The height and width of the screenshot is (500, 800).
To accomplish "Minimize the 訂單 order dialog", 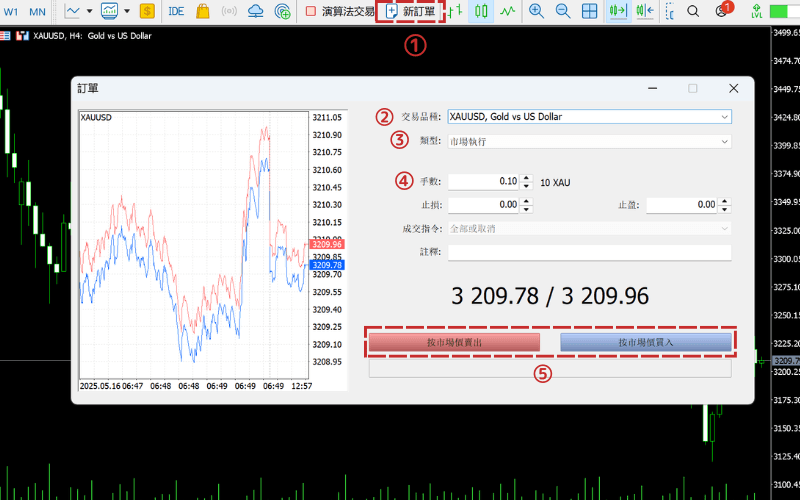I will pos(652,88).
